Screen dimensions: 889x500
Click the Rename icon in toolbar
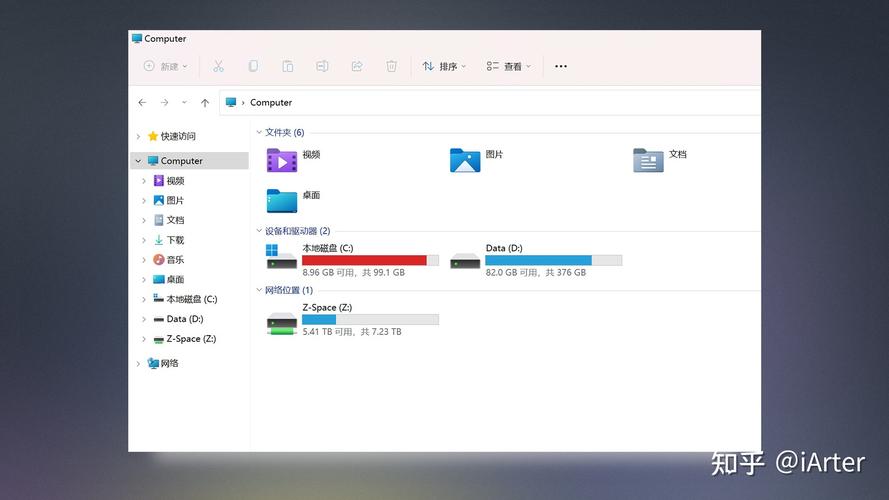(322, 66)
